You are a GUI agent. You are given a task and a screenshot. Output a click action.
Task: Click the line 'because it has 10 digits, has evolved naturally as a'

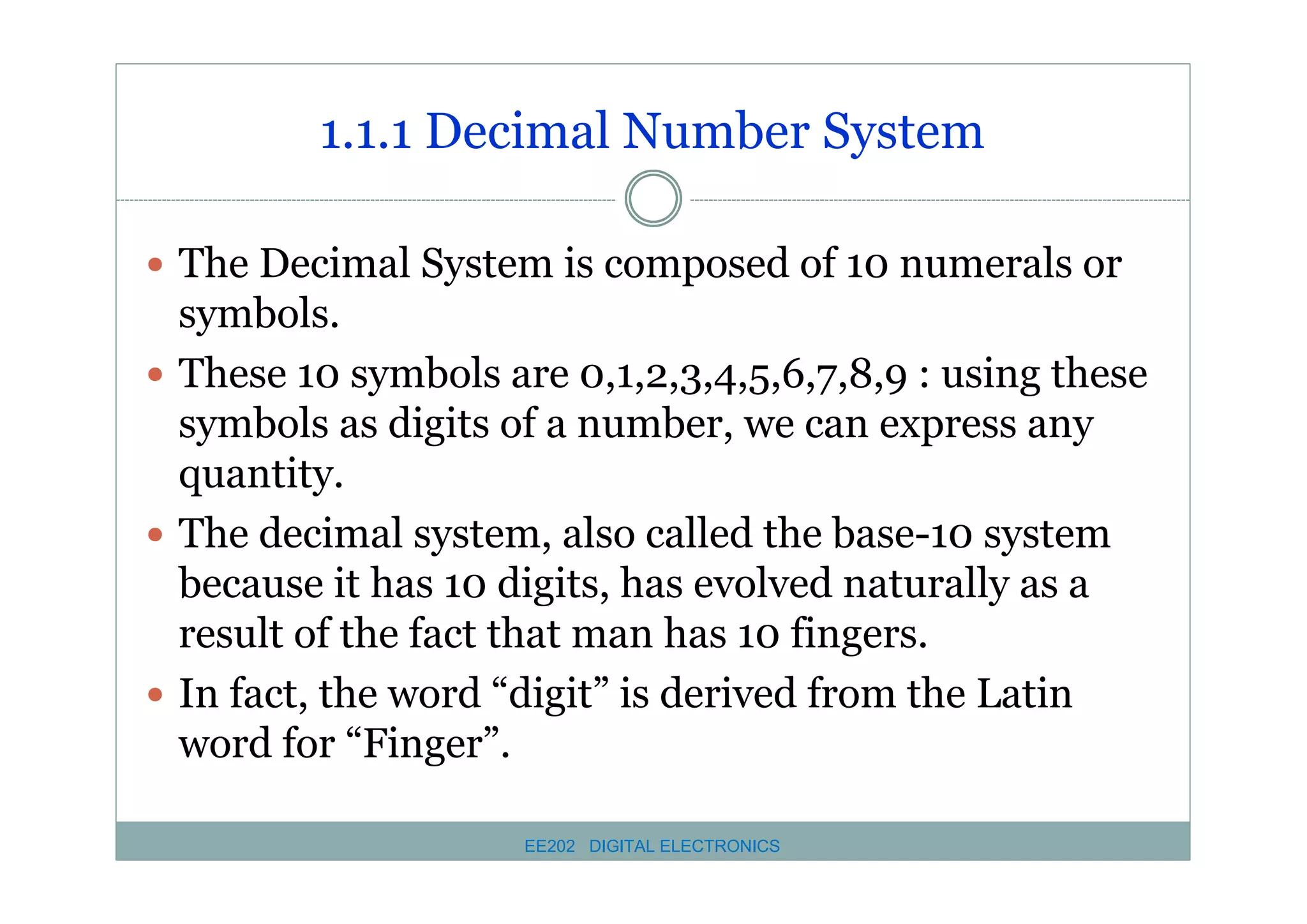click(633, 584)
